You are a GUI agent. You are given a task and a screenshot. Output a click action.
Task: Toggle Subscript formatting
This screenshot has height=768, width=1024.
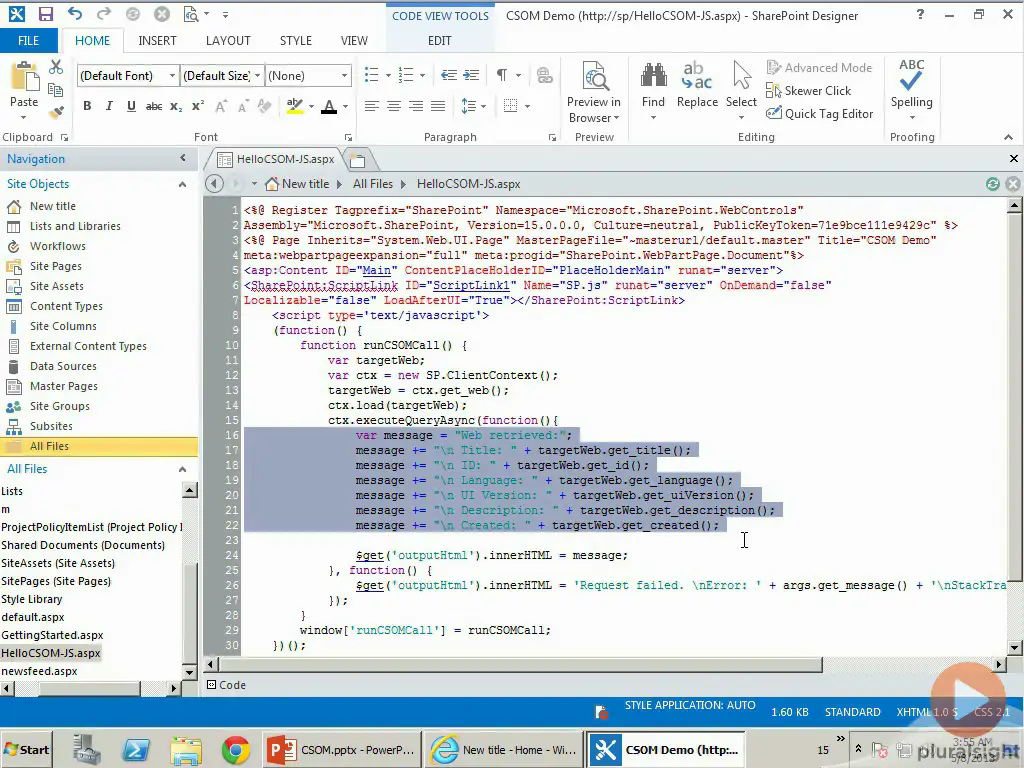point(176,106)
